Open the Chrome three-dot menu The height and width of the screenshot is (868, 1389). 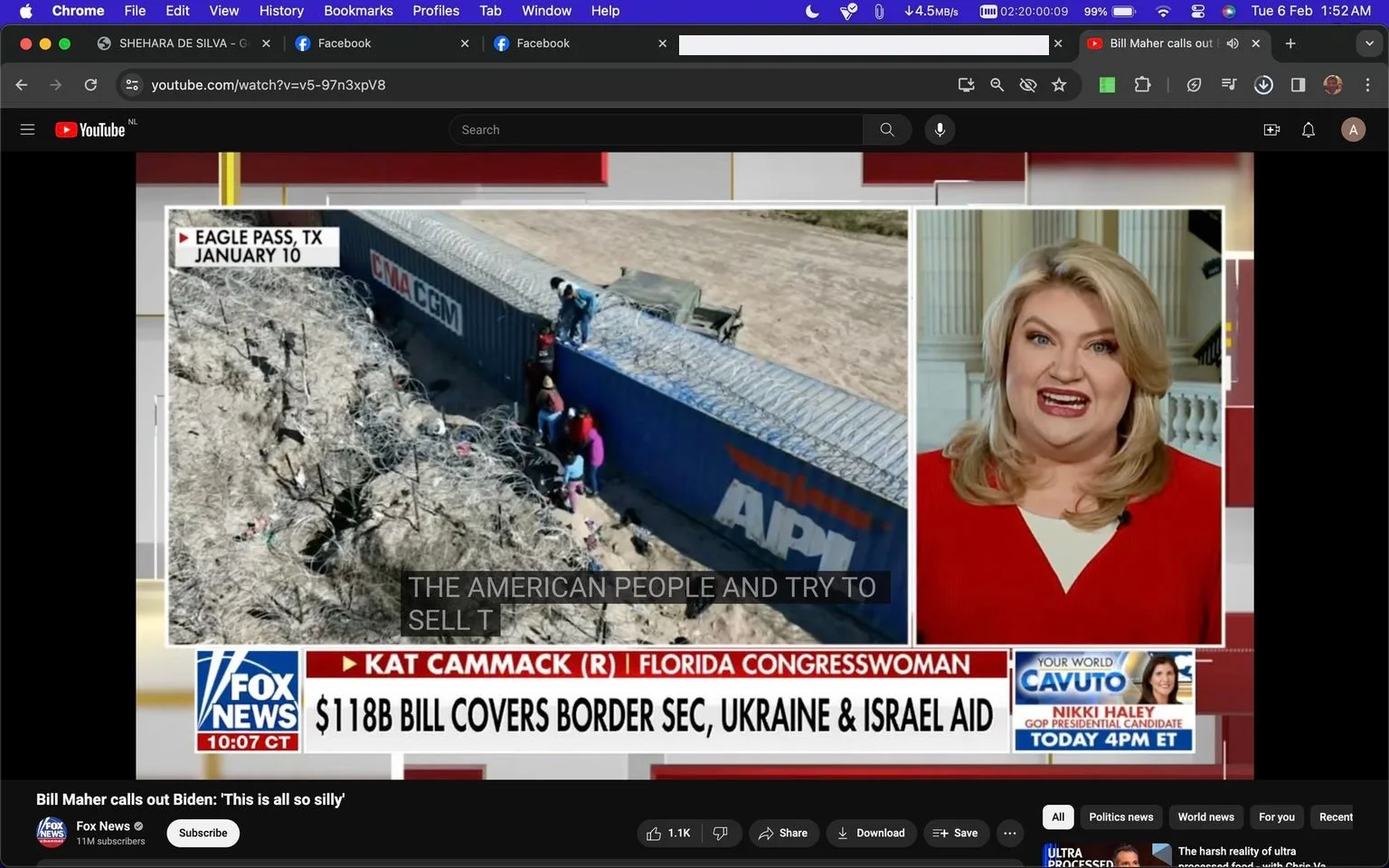pos(1367,85)
